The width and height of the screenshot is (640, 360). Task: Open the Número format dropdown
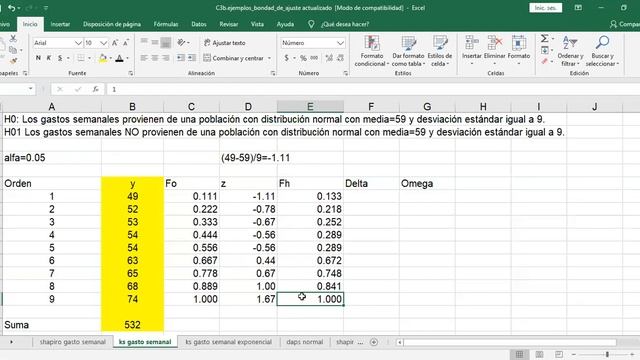coord(340,43)
